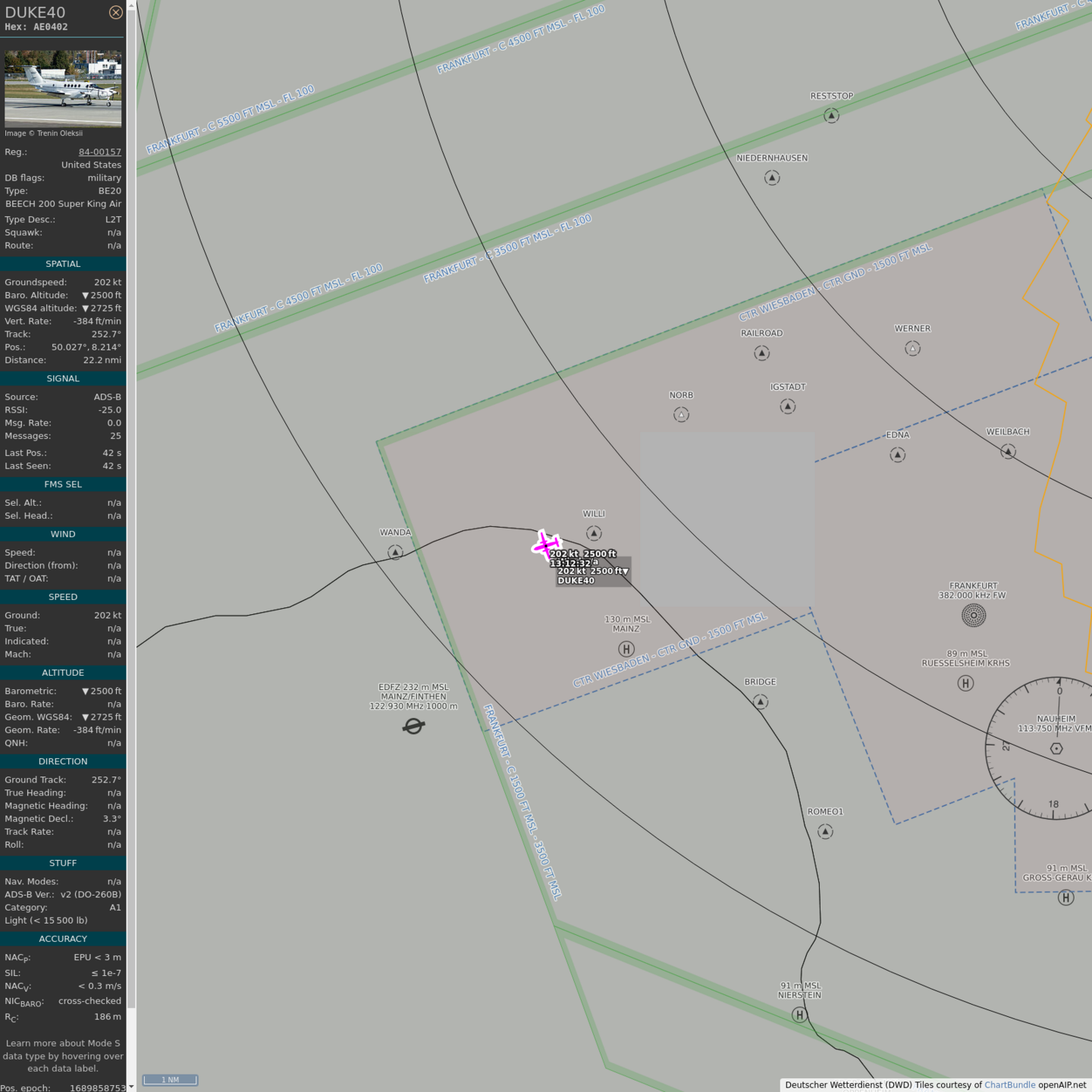Viewport: 1092px width, 1092px height.
Task: Select the Mainz heliport H icon
Action: click(626, 649)
